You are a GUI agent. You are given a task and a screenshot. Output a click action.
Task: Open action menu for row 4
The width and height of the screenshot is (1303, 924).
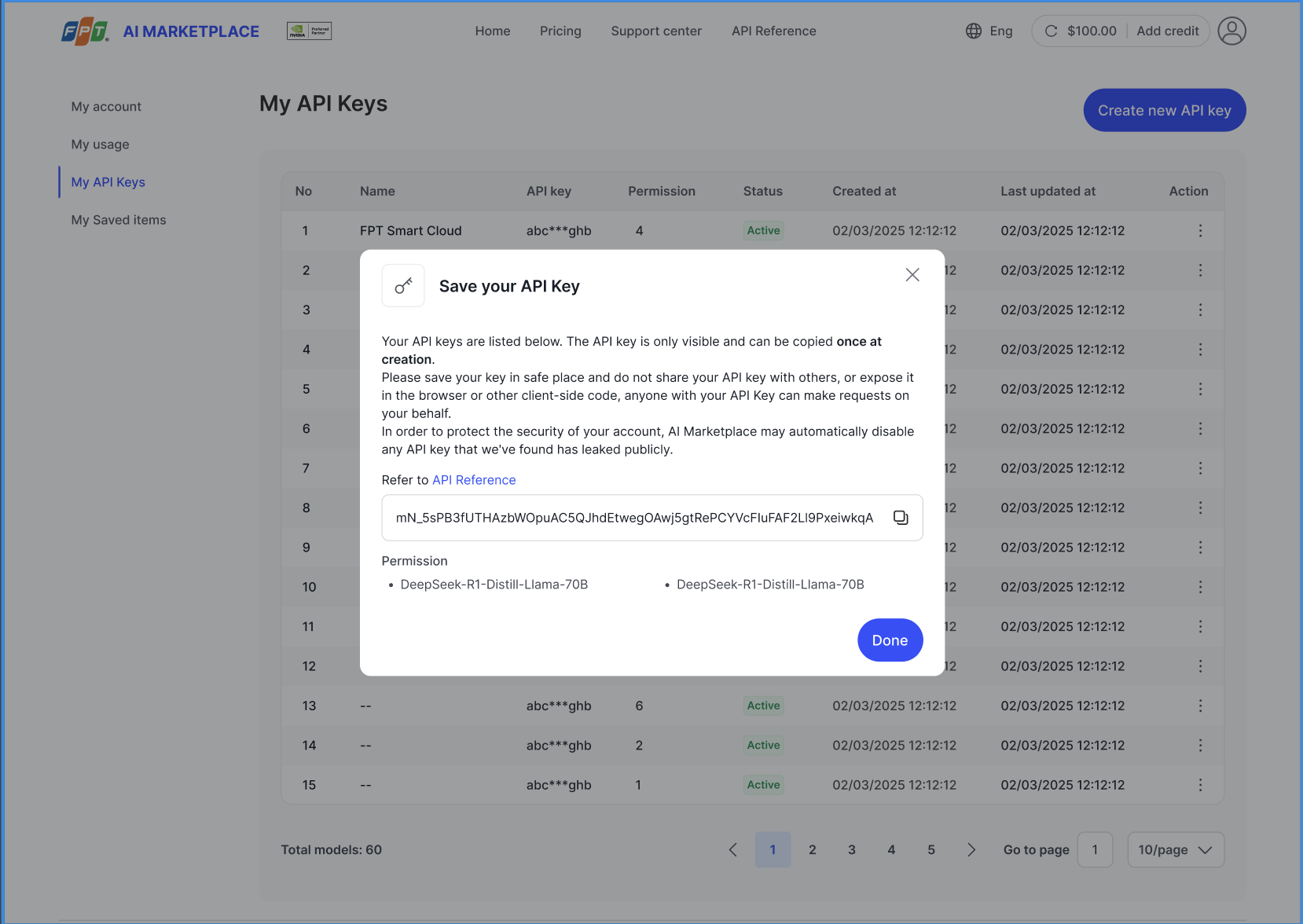pyautogui.click(x=1200, y=350)
